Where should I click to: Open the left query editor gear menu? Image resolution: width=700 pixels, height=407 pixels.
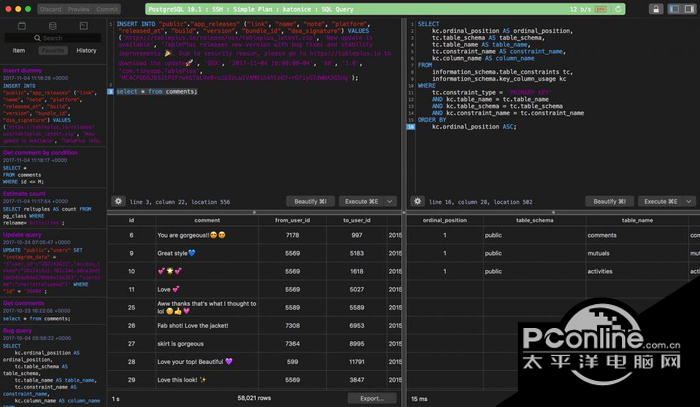pyautogui.click(x=119, y=201)
